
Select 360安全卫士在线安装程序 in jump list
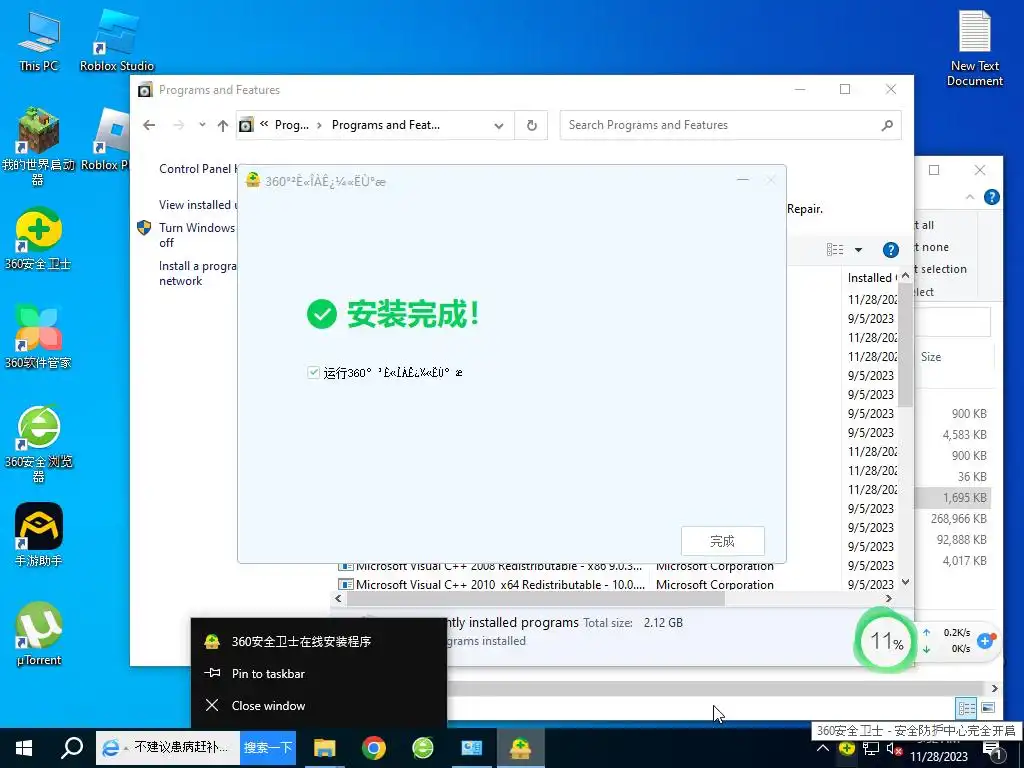pos(319,641)
